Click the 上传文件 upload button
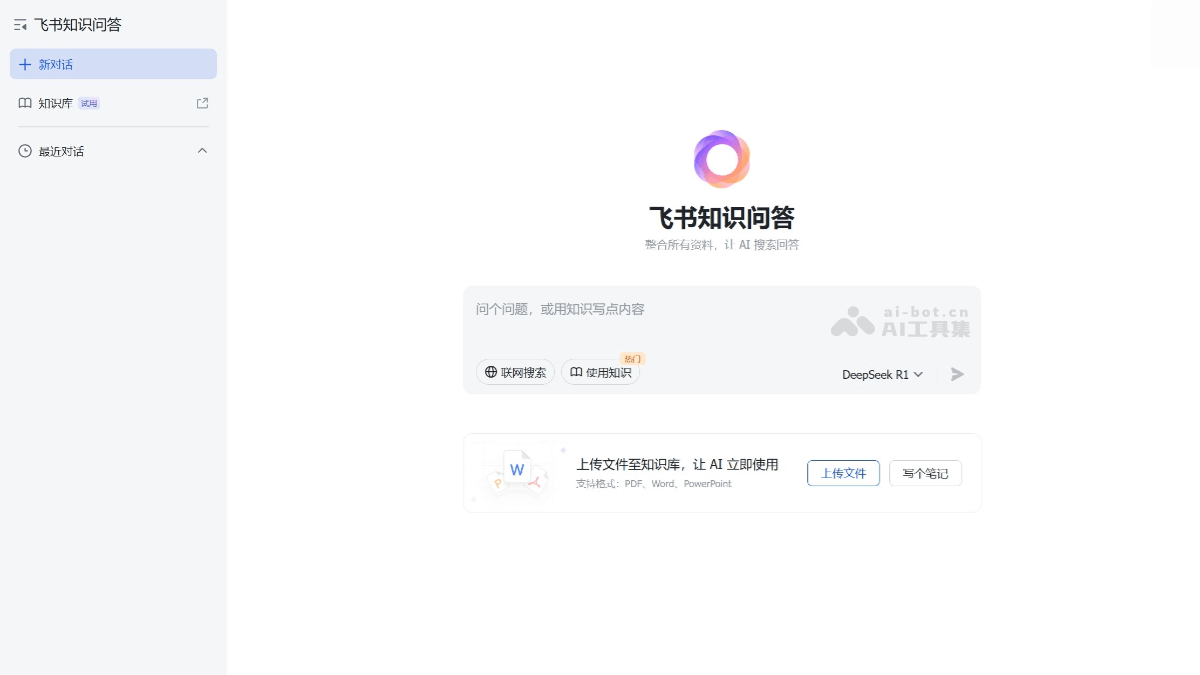Viewport: 1200px width, 675px height. tap(843, 473)
